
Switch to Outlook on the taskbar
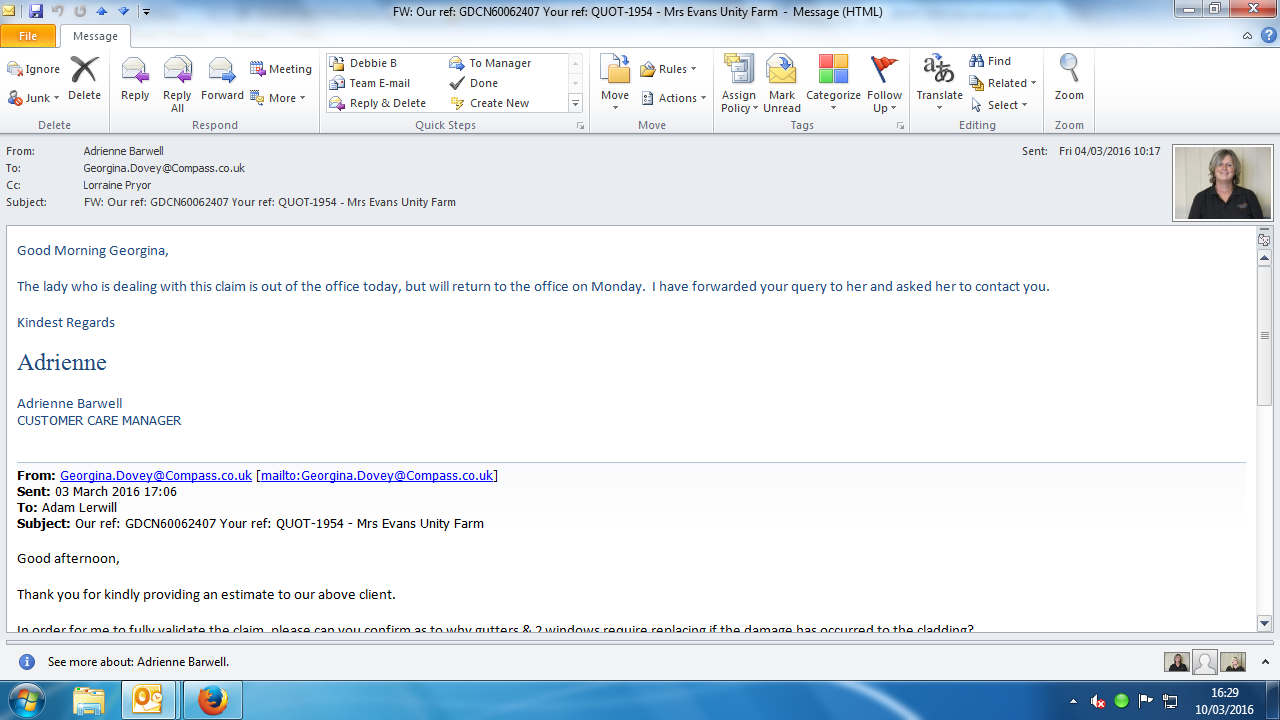(x=148, y=700)
